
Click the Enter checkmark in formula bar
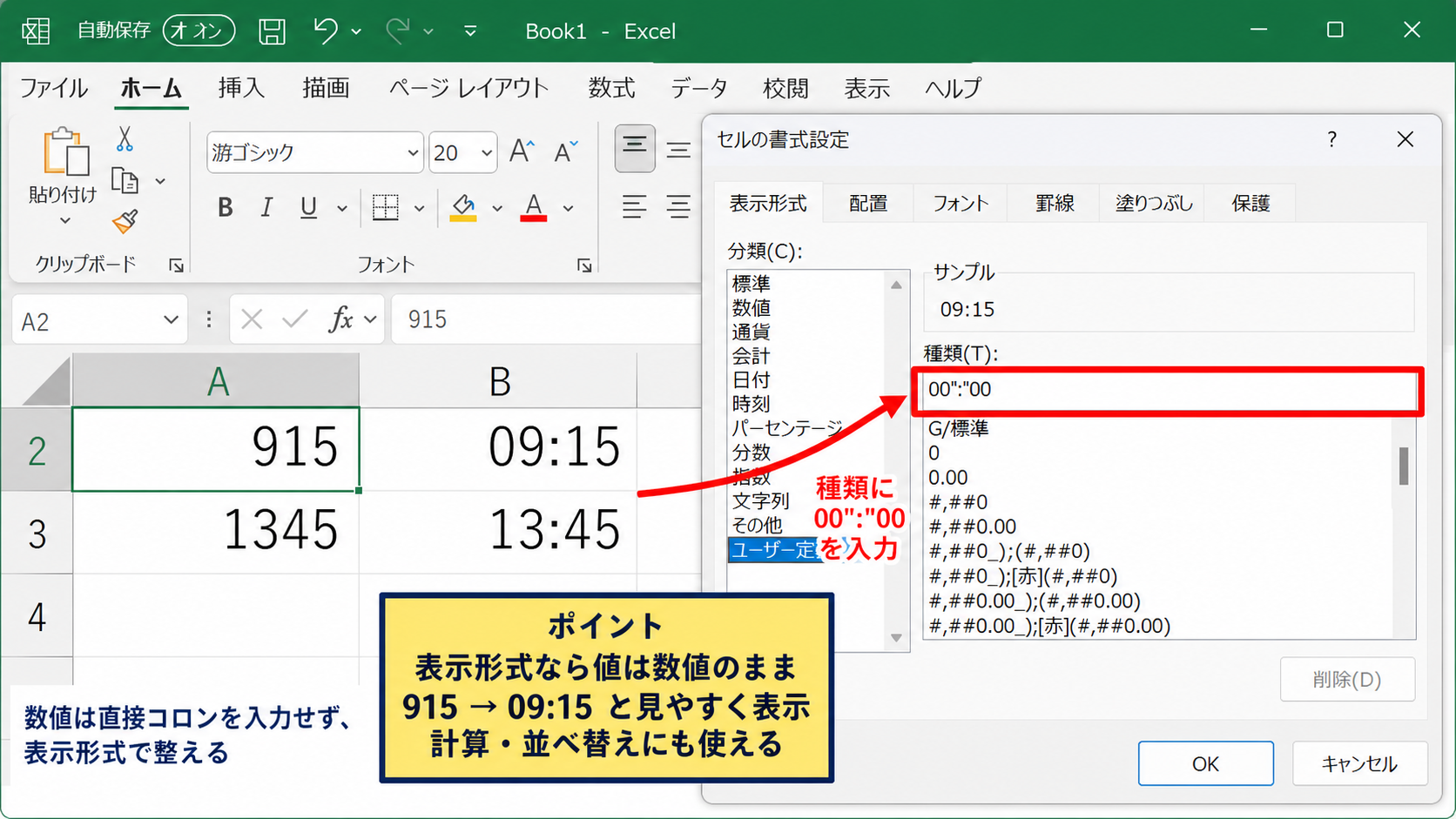point(294,319)
